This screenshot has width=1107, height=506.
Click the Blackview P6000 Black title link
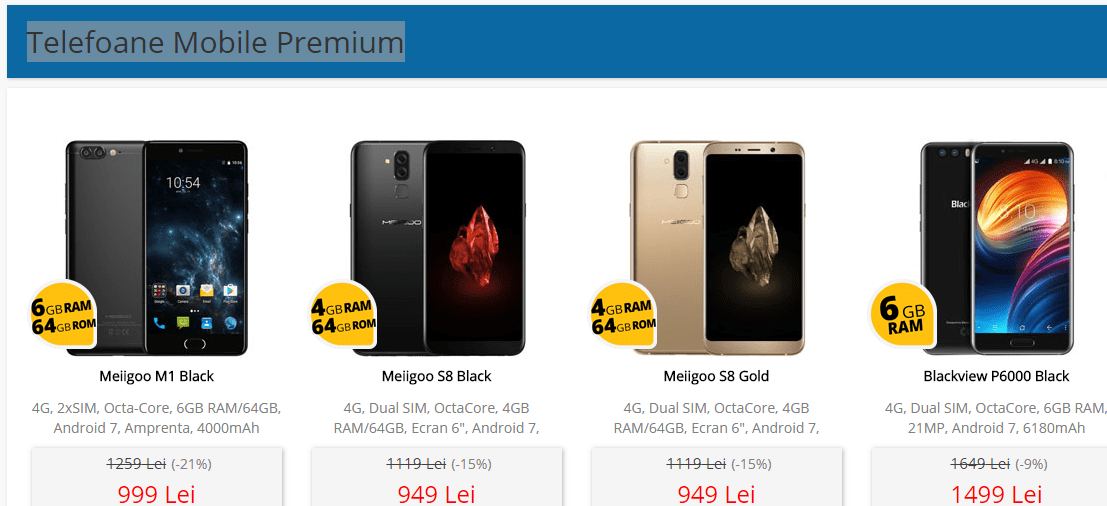[x=996, y=376]
